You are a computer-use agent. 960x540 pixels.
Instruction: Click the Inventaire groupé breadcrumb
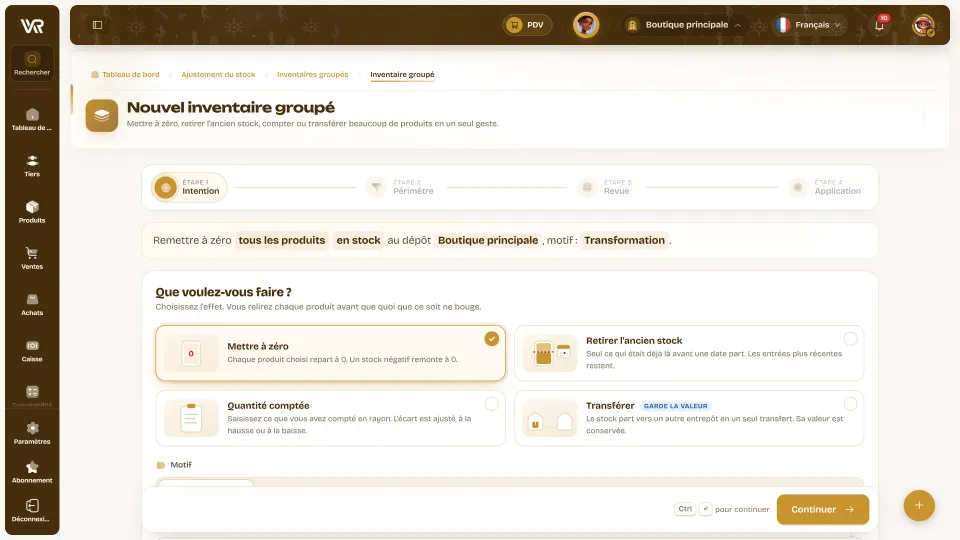pyautogui.click(x=402, y=75)
